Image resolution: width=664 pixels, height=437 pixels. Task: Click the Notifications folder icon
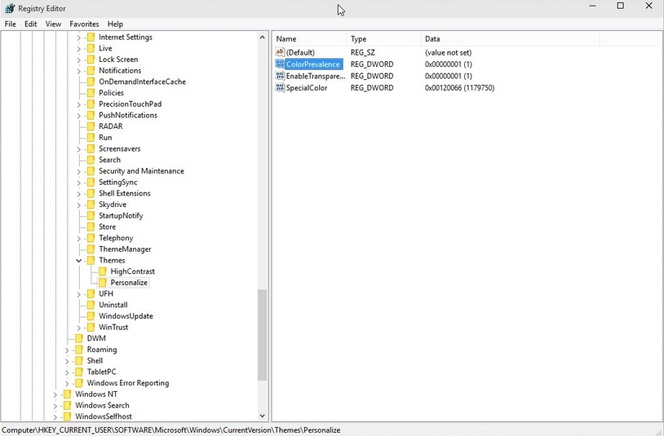point(91,71)
